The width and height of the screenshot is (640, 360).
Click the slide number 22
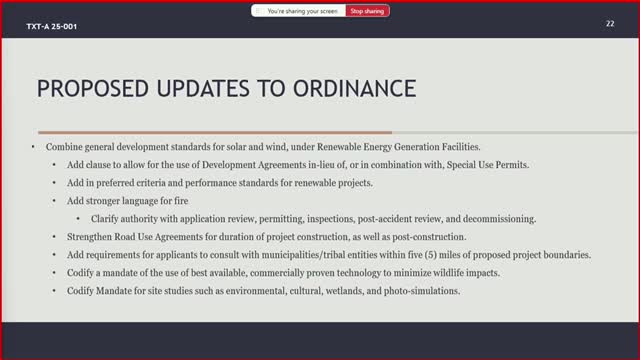coord(610,24)
